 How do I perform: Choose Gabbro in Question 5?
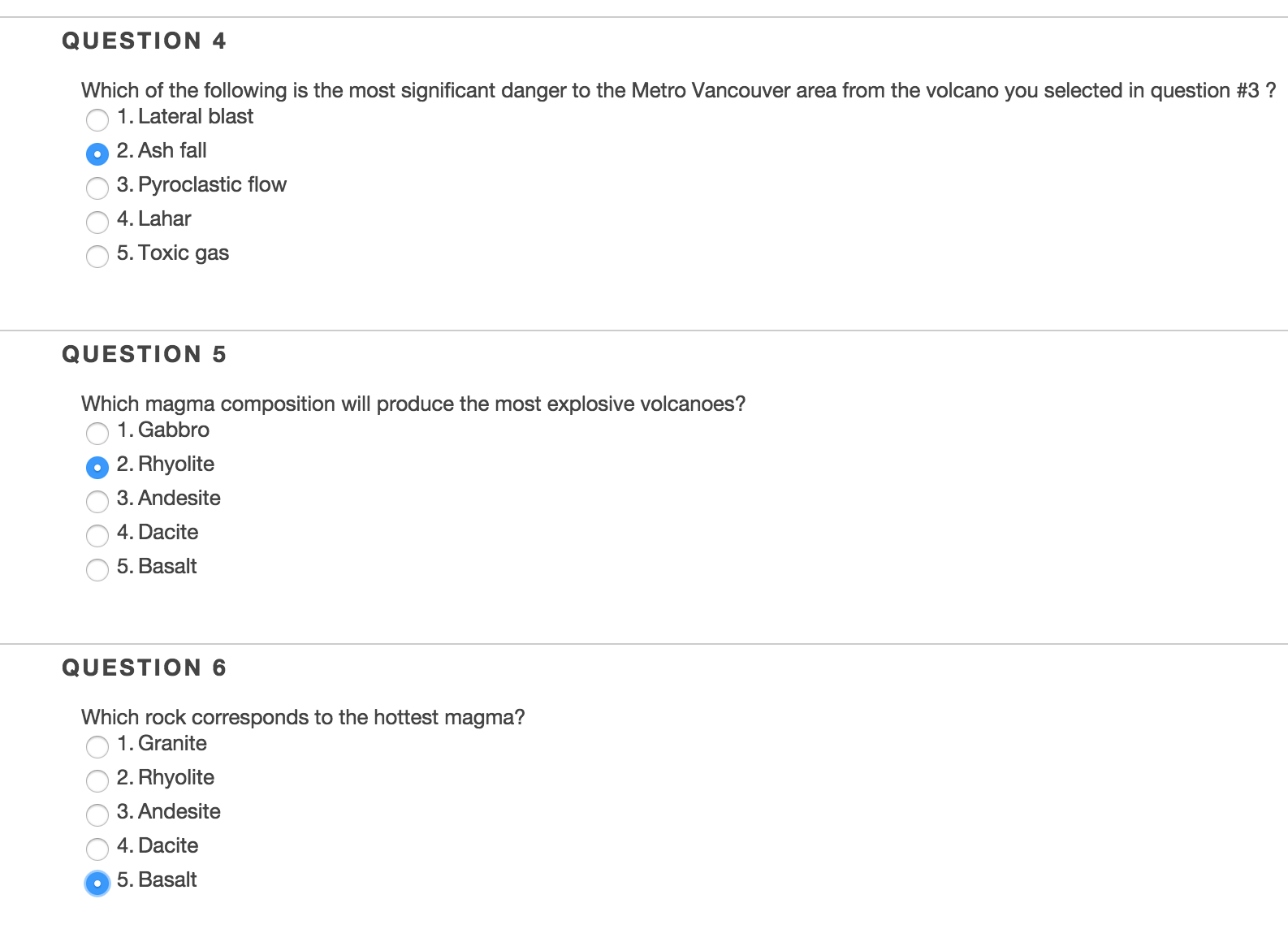pyautogui.click(x=97, y=434)
